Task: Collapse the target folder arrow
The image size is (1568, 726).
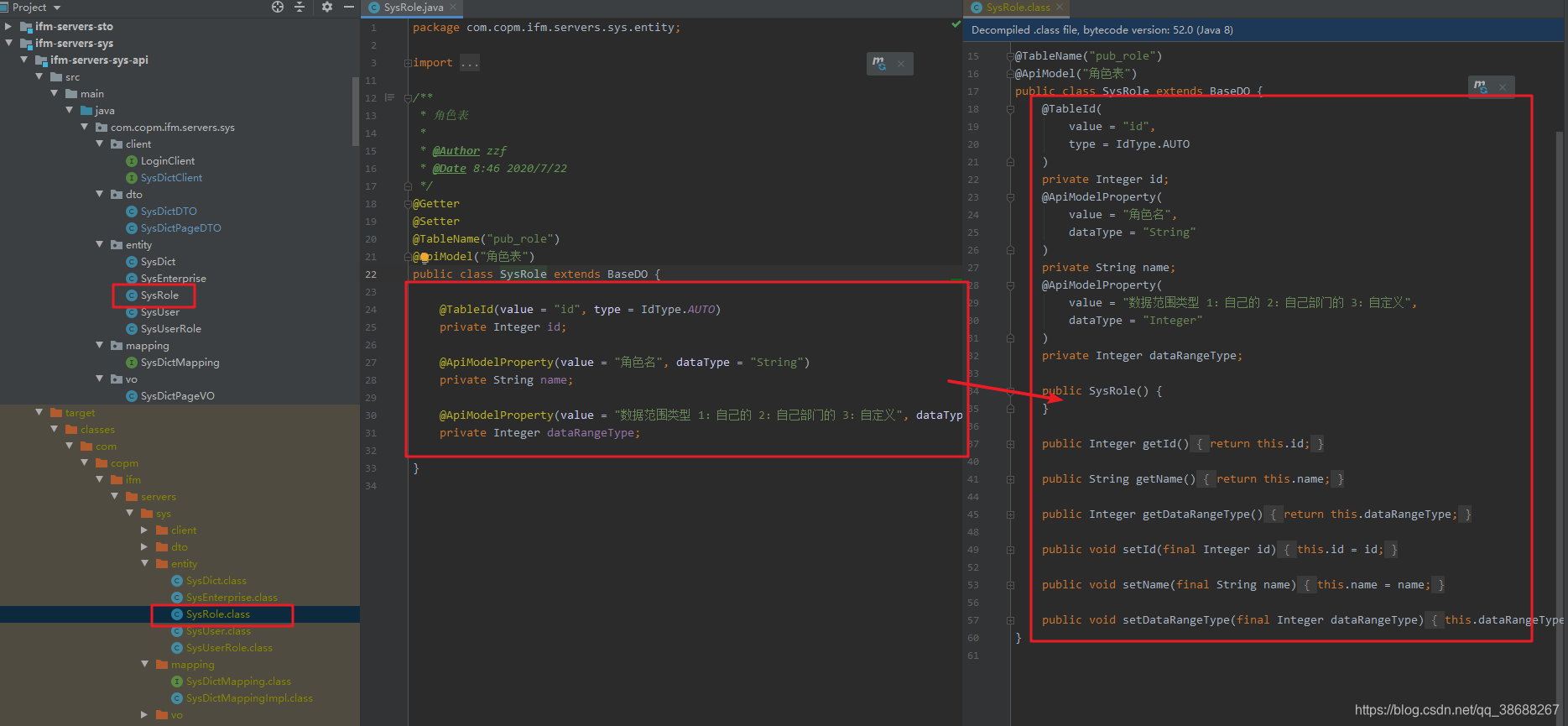Action: pos(39,413)
